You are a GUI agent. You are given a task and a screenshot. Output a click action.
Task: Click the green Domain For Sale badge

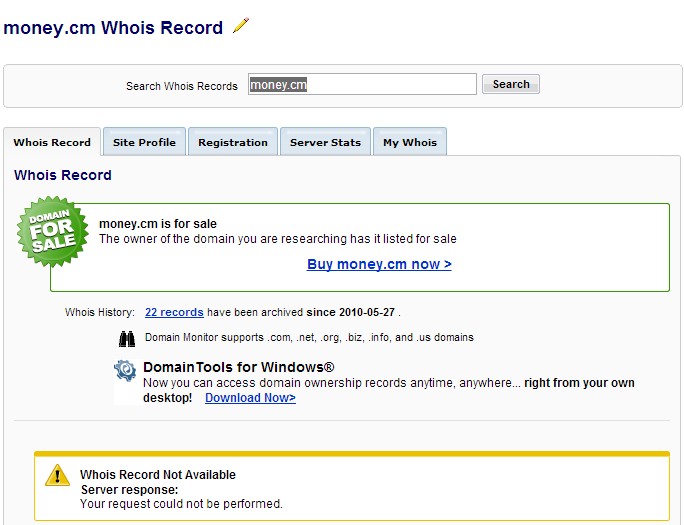coord(52,232)
